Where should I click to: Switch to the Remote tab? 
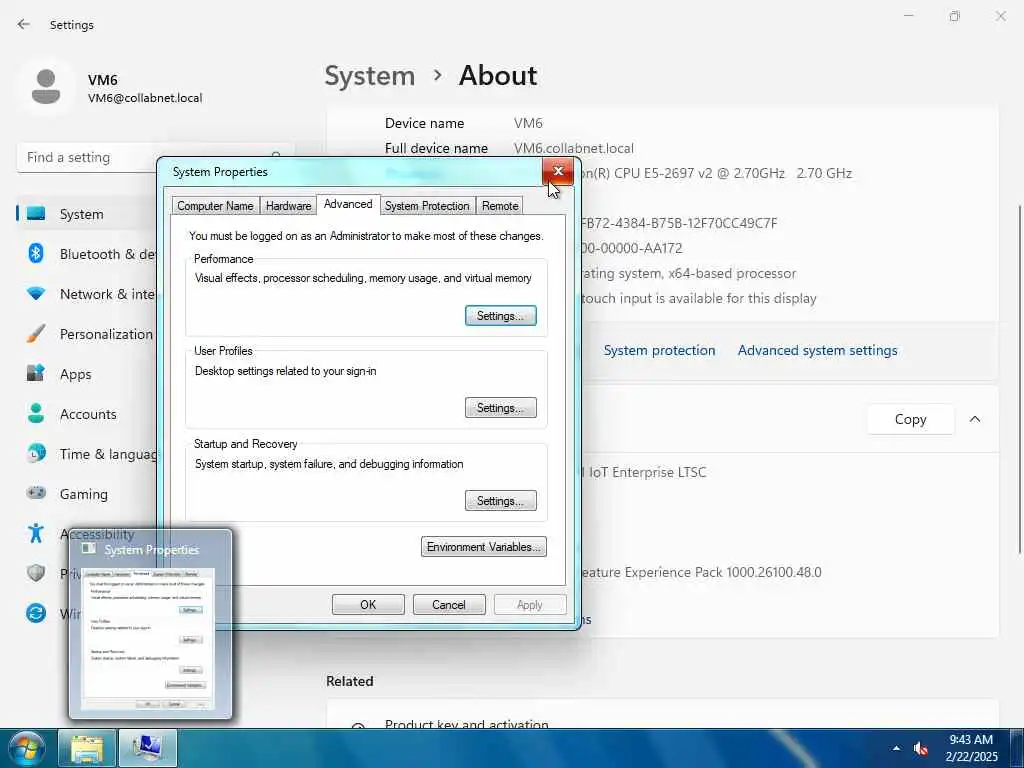click(x=500, y=206)
